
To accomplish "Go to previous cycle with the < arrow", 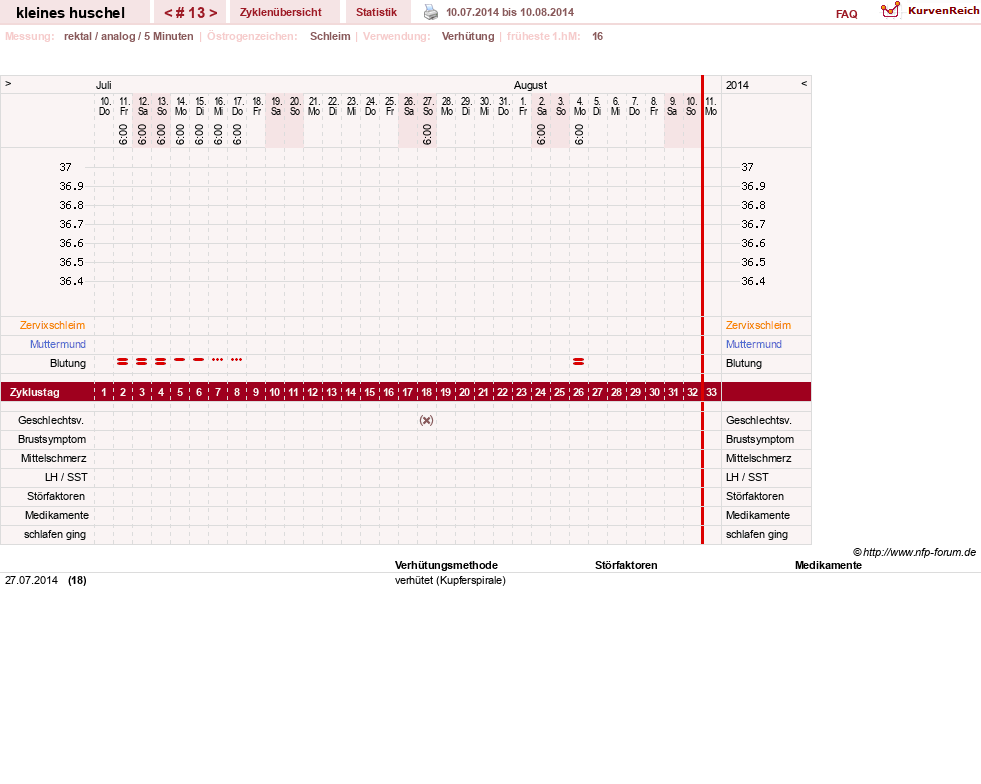I will pyautogui.click(x=168, y=13).
